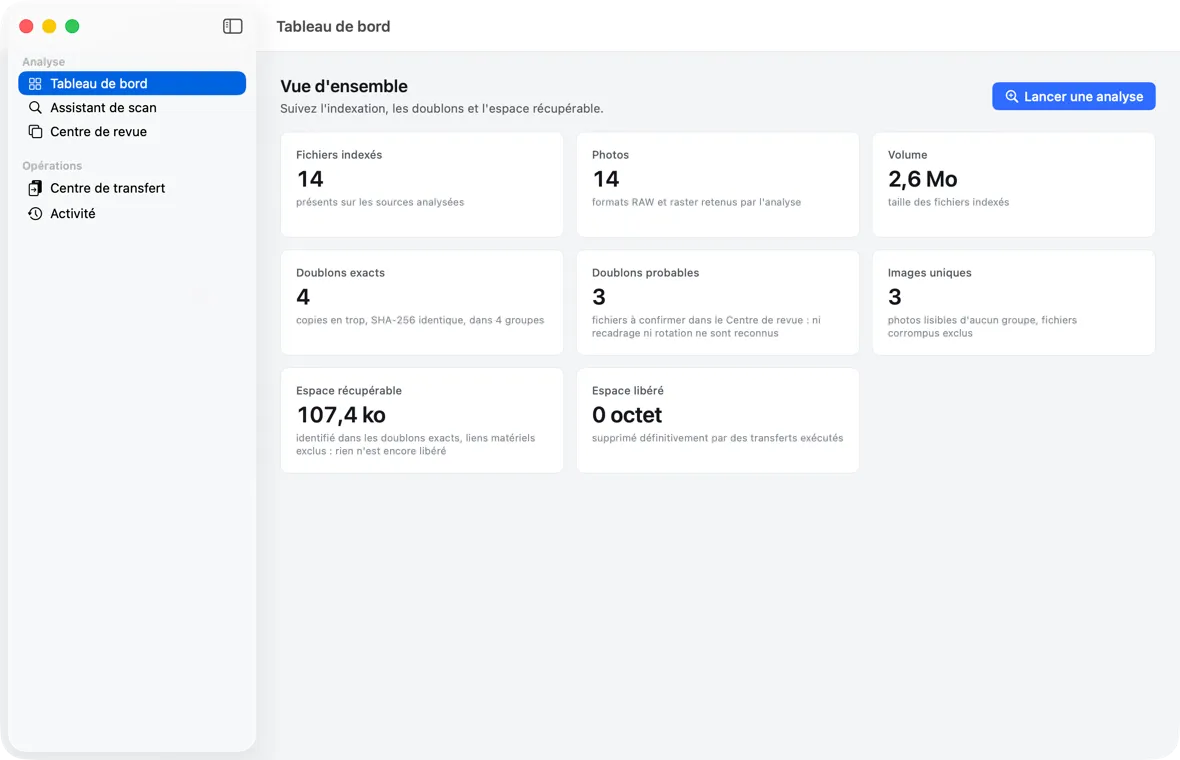This screenshot has height=760, width=1180.
Task: Go to Assistant de scan
Action: point(132,108)
